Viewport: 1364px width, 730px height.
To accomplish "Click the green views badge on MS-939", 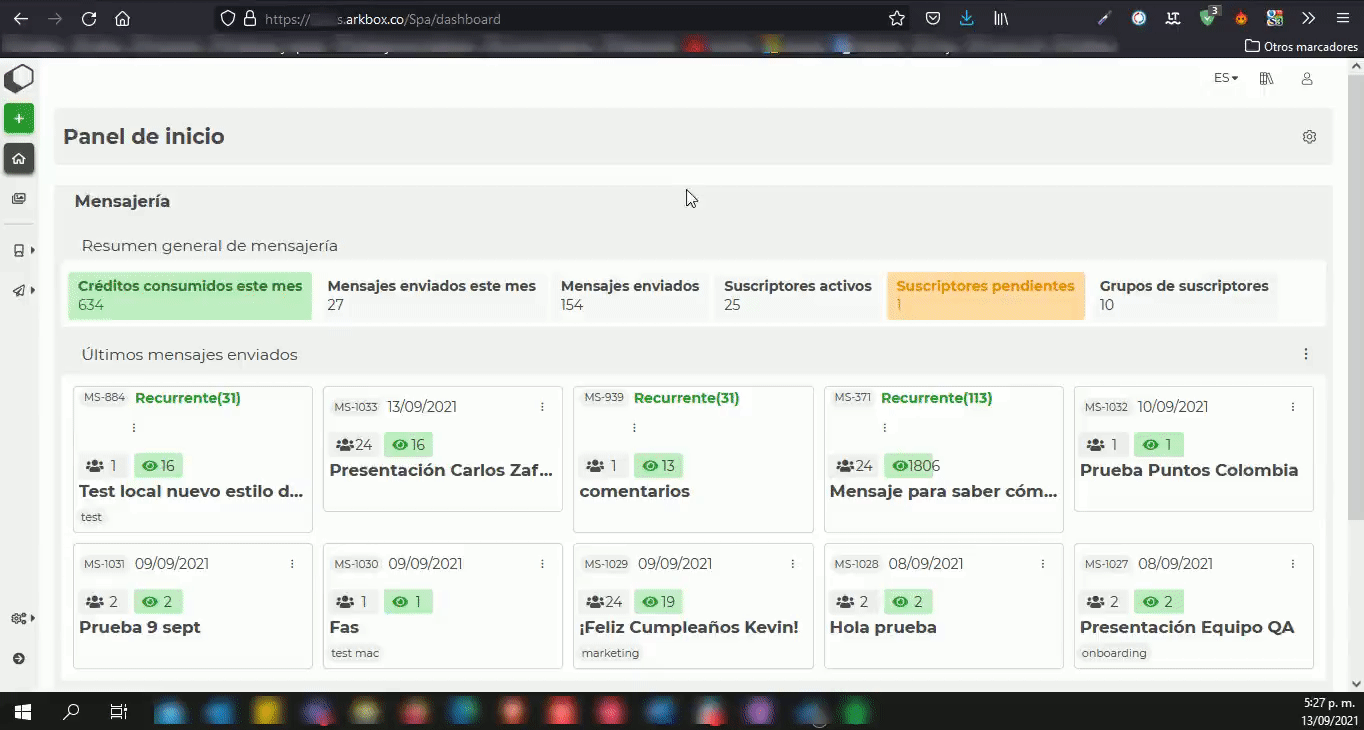I will coord(658,466).
